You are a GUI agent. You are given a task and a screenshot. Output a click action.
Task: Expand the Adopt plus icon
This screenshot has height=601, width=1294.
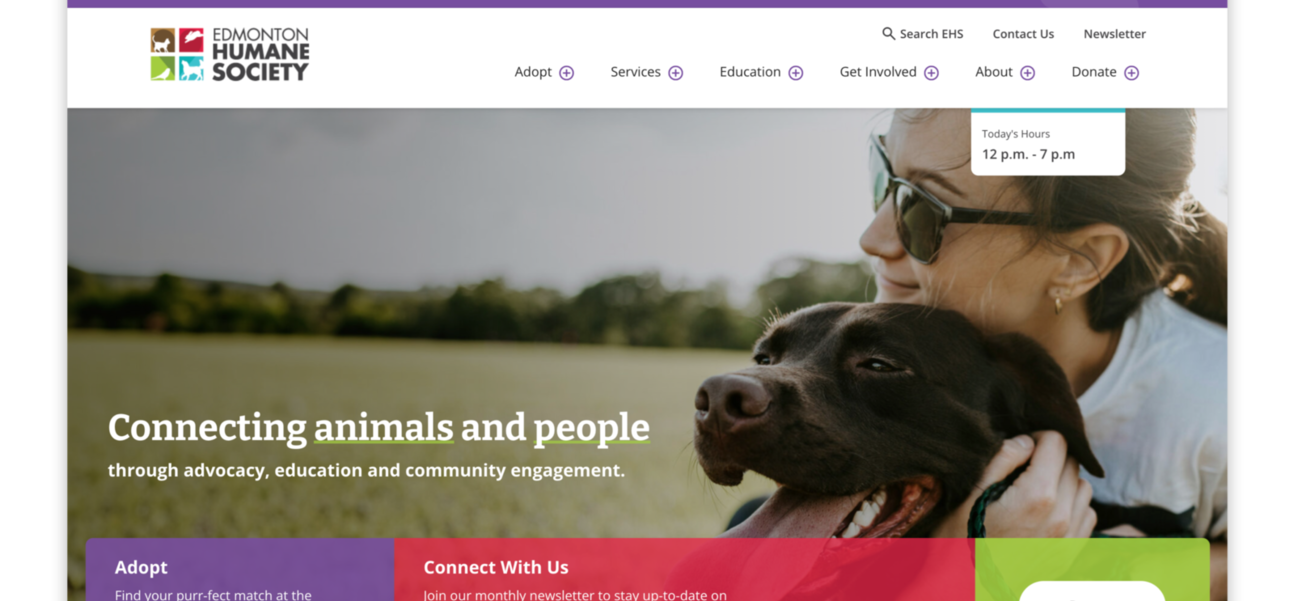point(567,73)
